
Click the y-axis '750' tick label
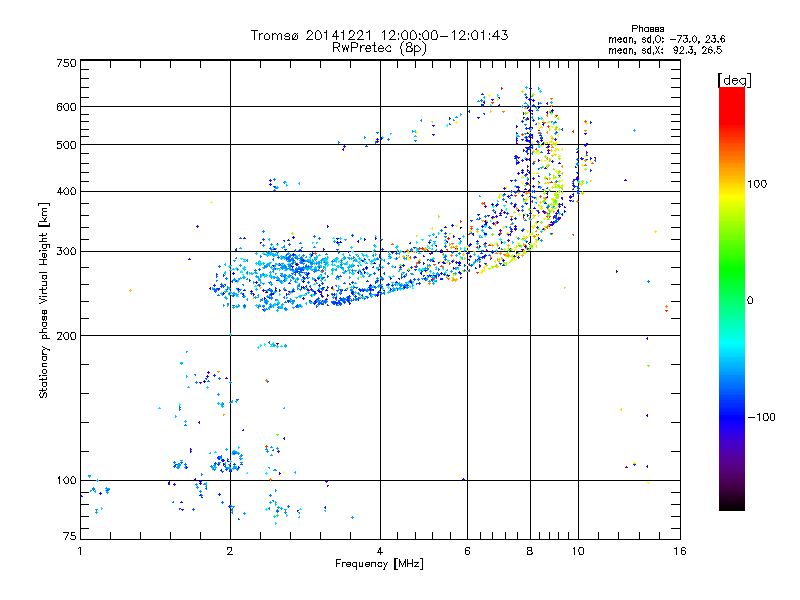pos(66,63)
